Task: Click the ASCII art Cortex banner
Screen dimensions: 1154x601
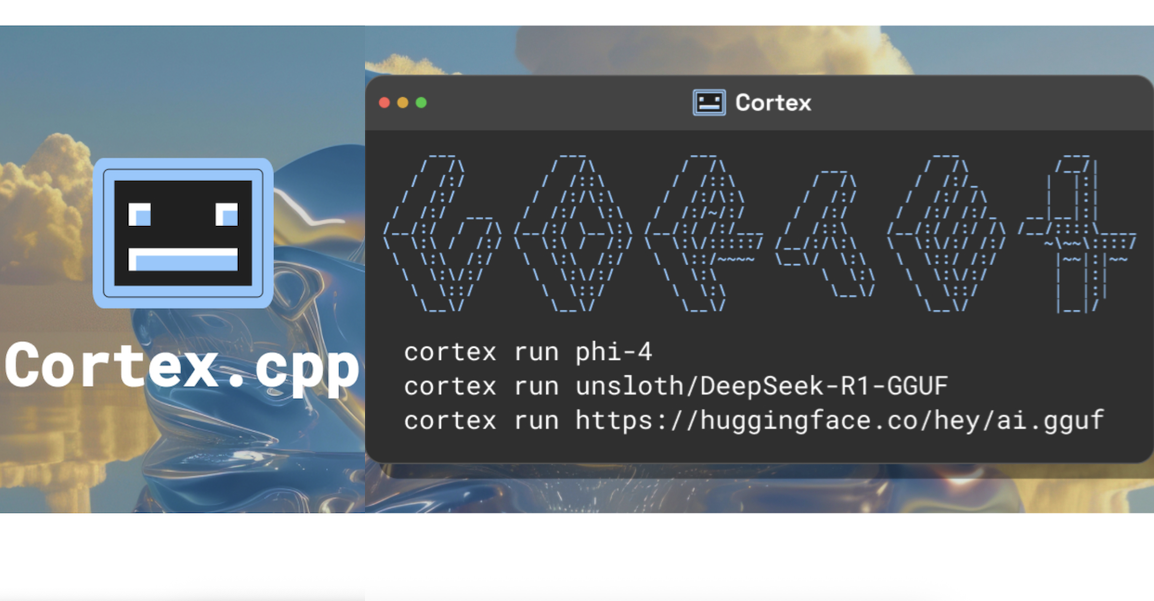Action: click(760, 233)
